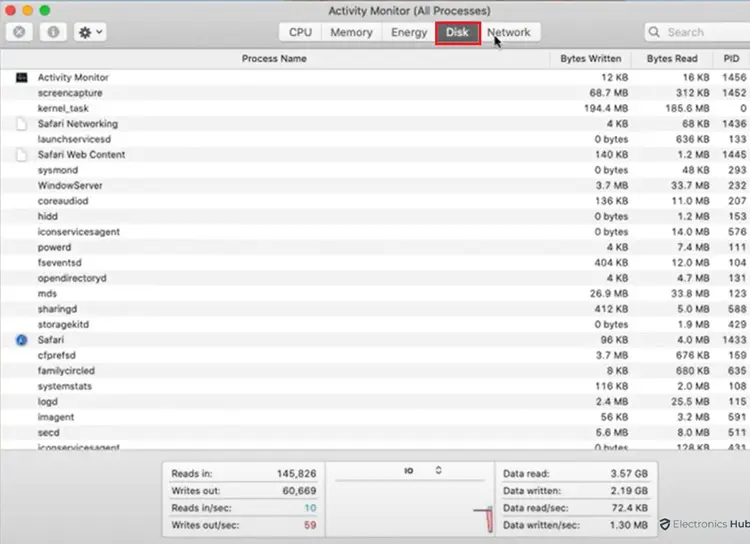
Task: Select the imagent process
Action: pos(375,417)
